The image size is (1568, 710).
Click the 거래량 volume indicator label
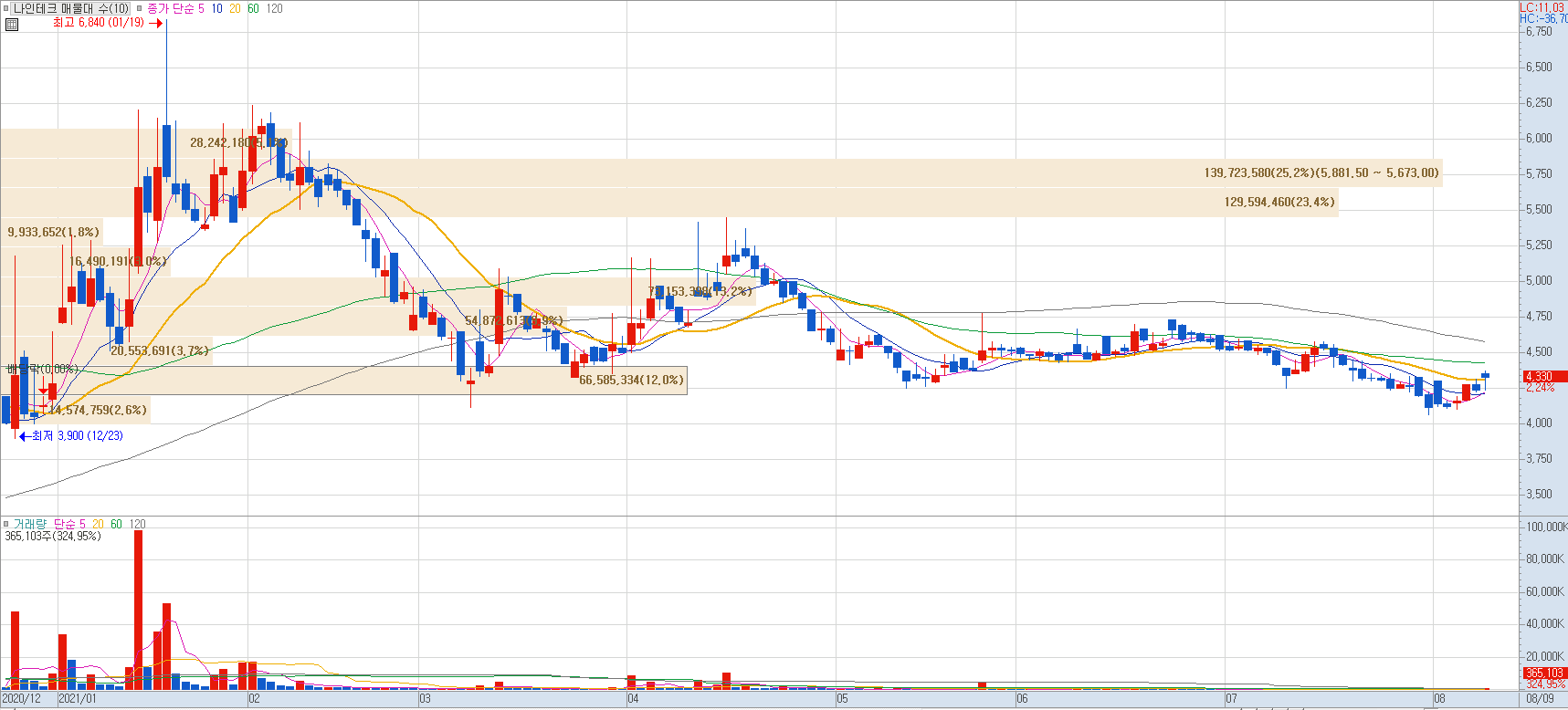click(29, 524)
